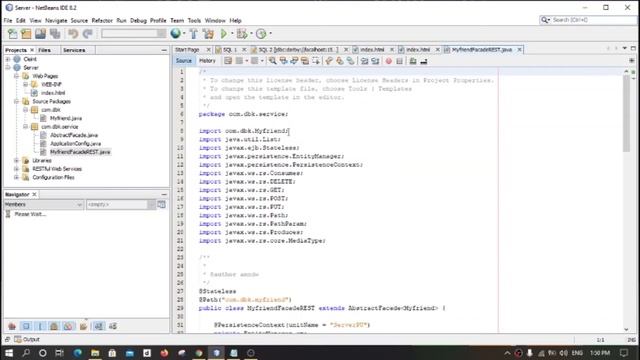Click the red record macro icon

click(x=389, y=61)
